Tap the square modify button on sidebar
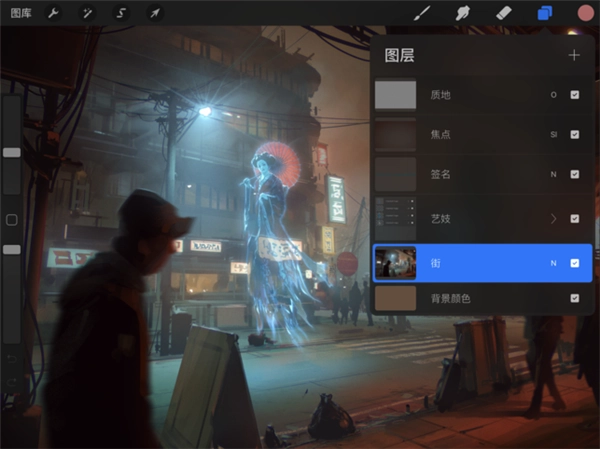The height and width of the screenshot is (449, 600). pos(12,219)
